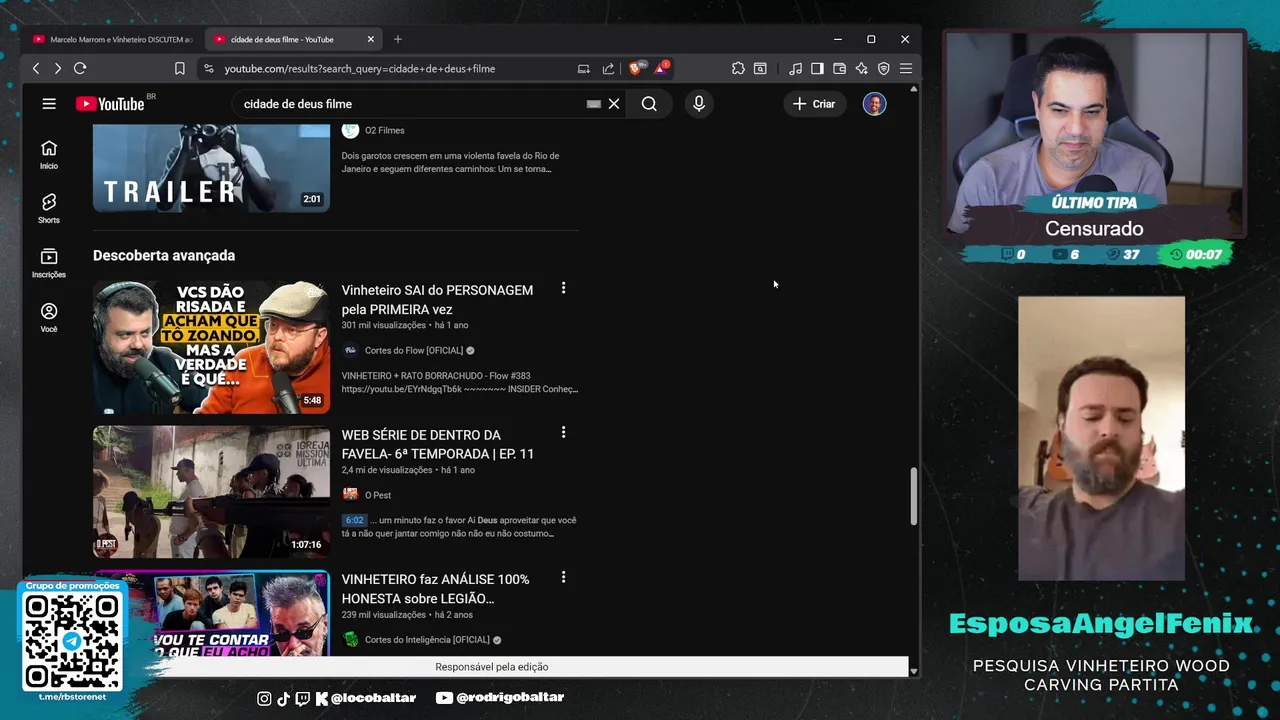1280x720 pixels.
Task: Open YouTube guide hamburger menu
Action: [49, 103]
